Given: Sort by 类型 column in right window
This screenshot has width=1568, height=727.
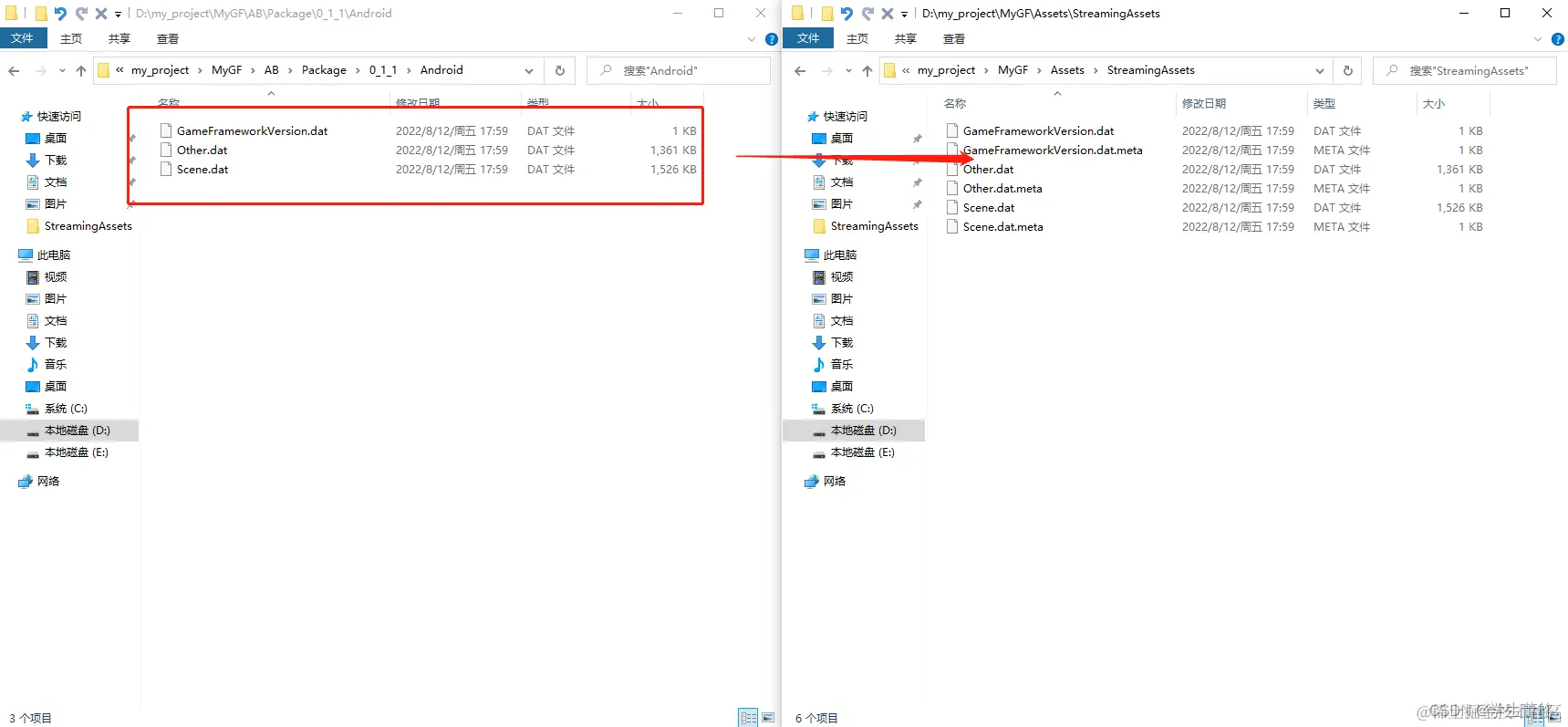Looking at the screenshot, I should [1324, 103].
